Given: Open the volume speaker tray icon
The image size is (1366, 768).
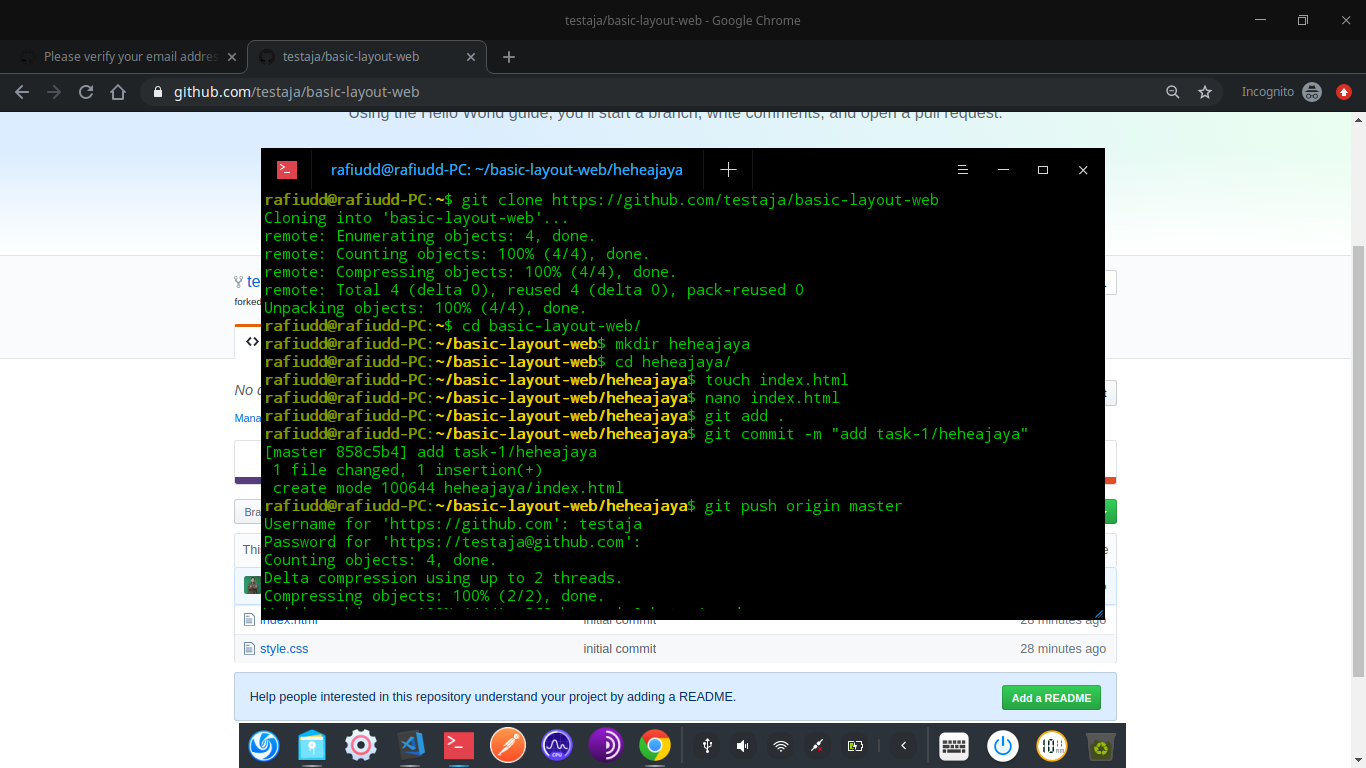Looking at the screenshot, I should coord(743,745).
